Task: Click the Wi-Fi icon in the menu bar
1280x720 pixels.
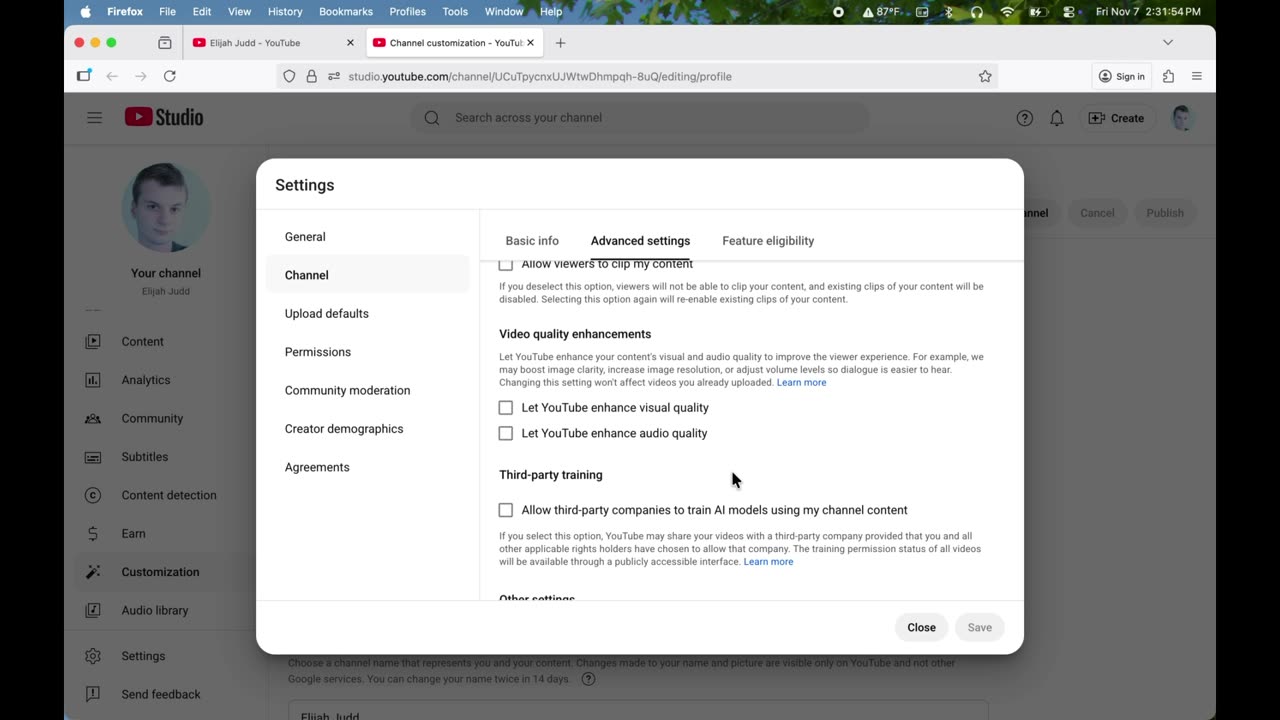Action: coord(1007,12)
